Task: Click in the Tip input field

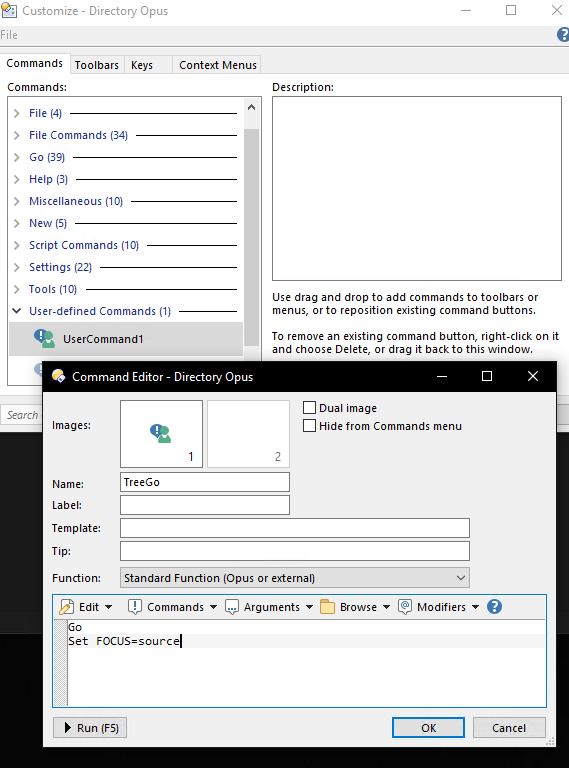Action: 295,551
